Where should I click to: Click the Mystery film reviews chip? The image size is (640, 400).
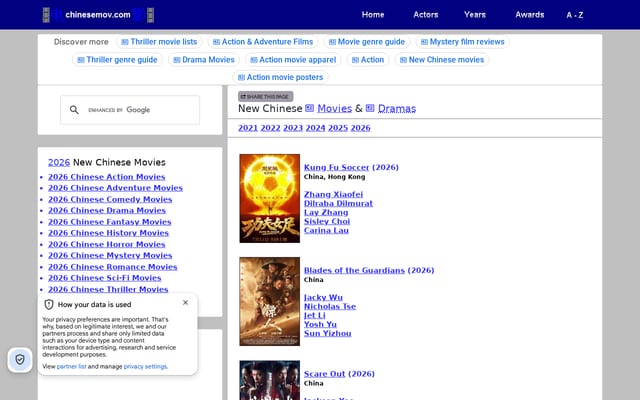click(462, 42)
